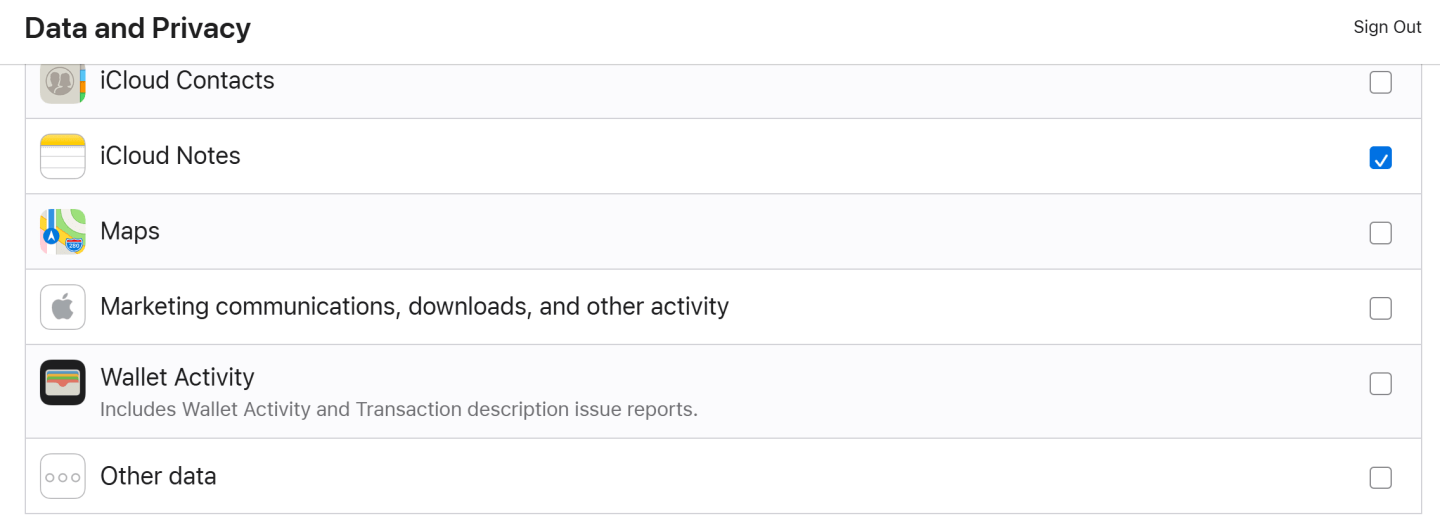This screenshot has width=1440, height=530.
Task: Click the Maps row label
Action: (x=130, y=231)
